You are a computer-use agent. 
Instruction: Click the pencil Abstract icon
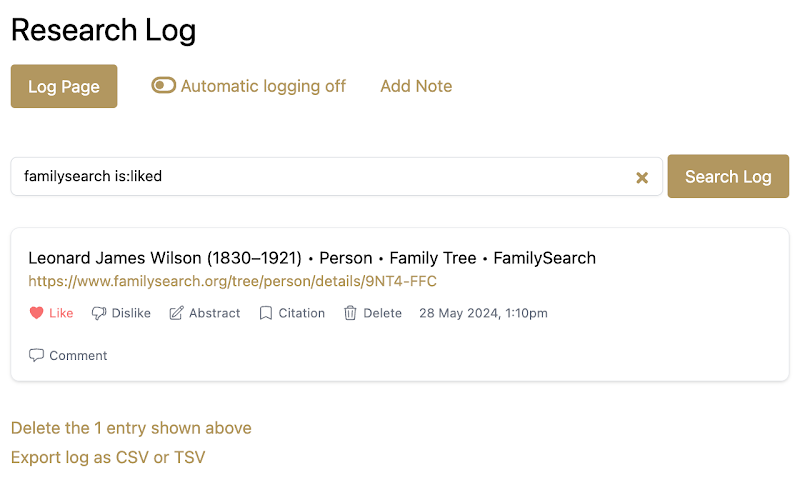tap(176, 313)
